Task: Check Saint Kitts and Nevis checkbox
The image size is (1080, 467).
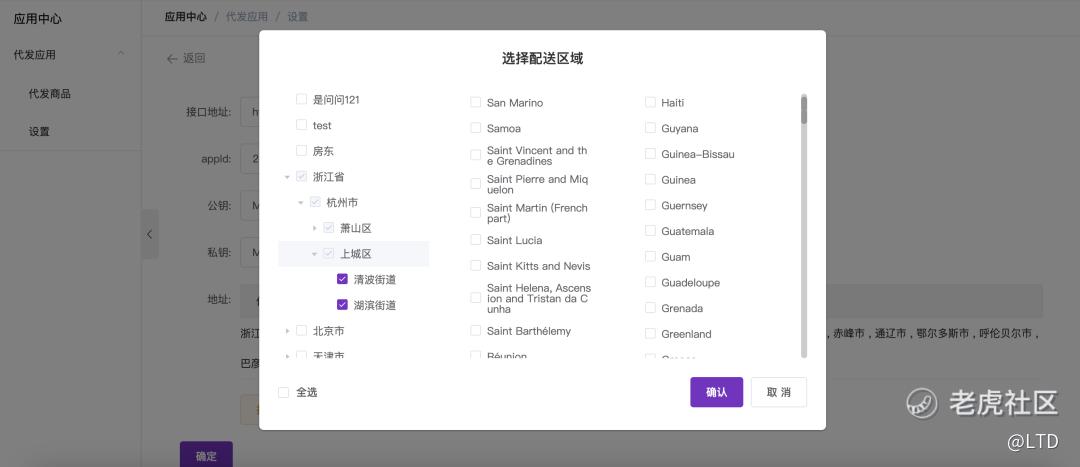Action: [x=475, y=265]
